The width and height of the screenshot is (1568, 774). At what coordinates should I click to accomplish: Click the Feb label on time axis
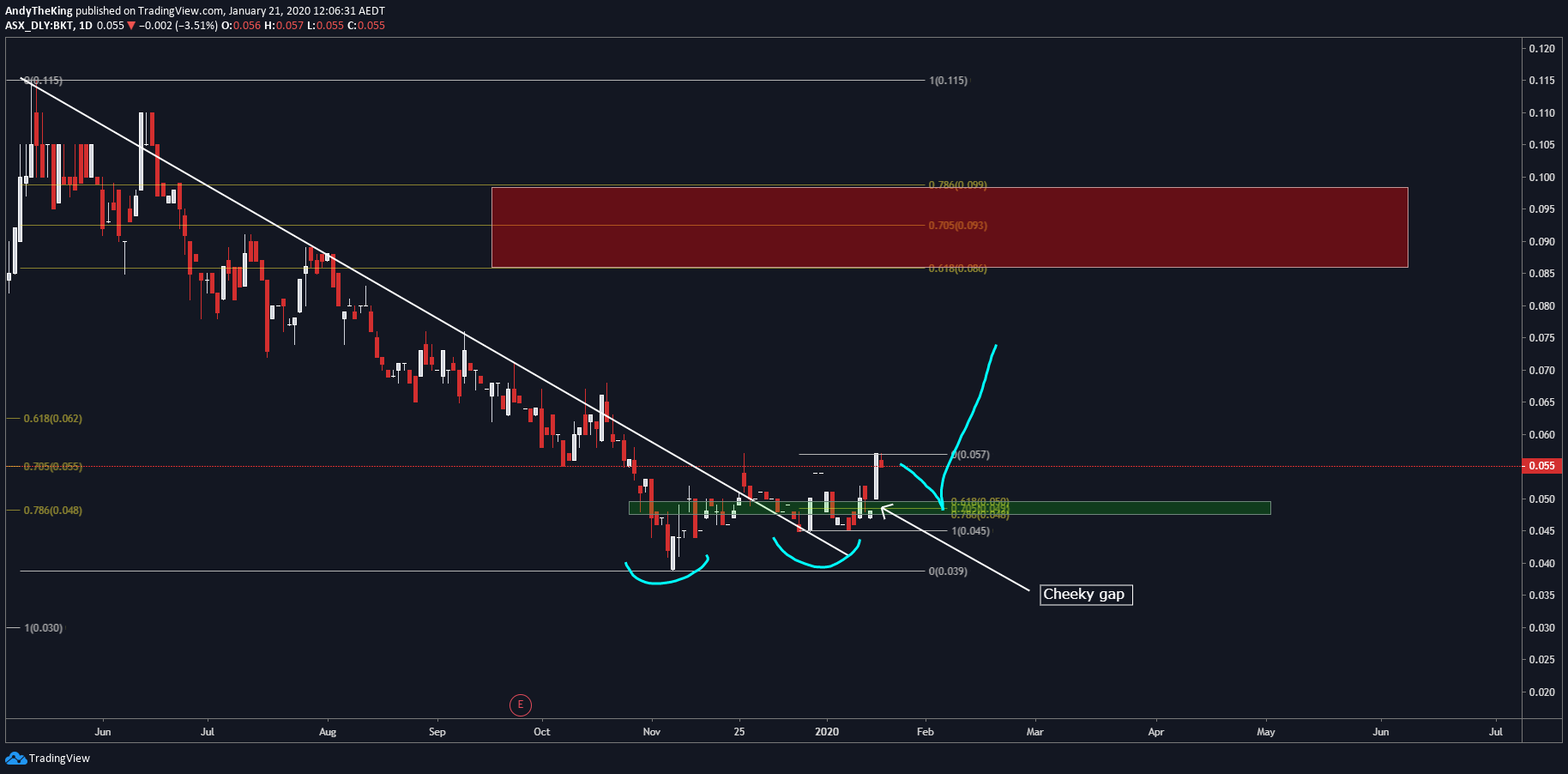pos(926,732)
